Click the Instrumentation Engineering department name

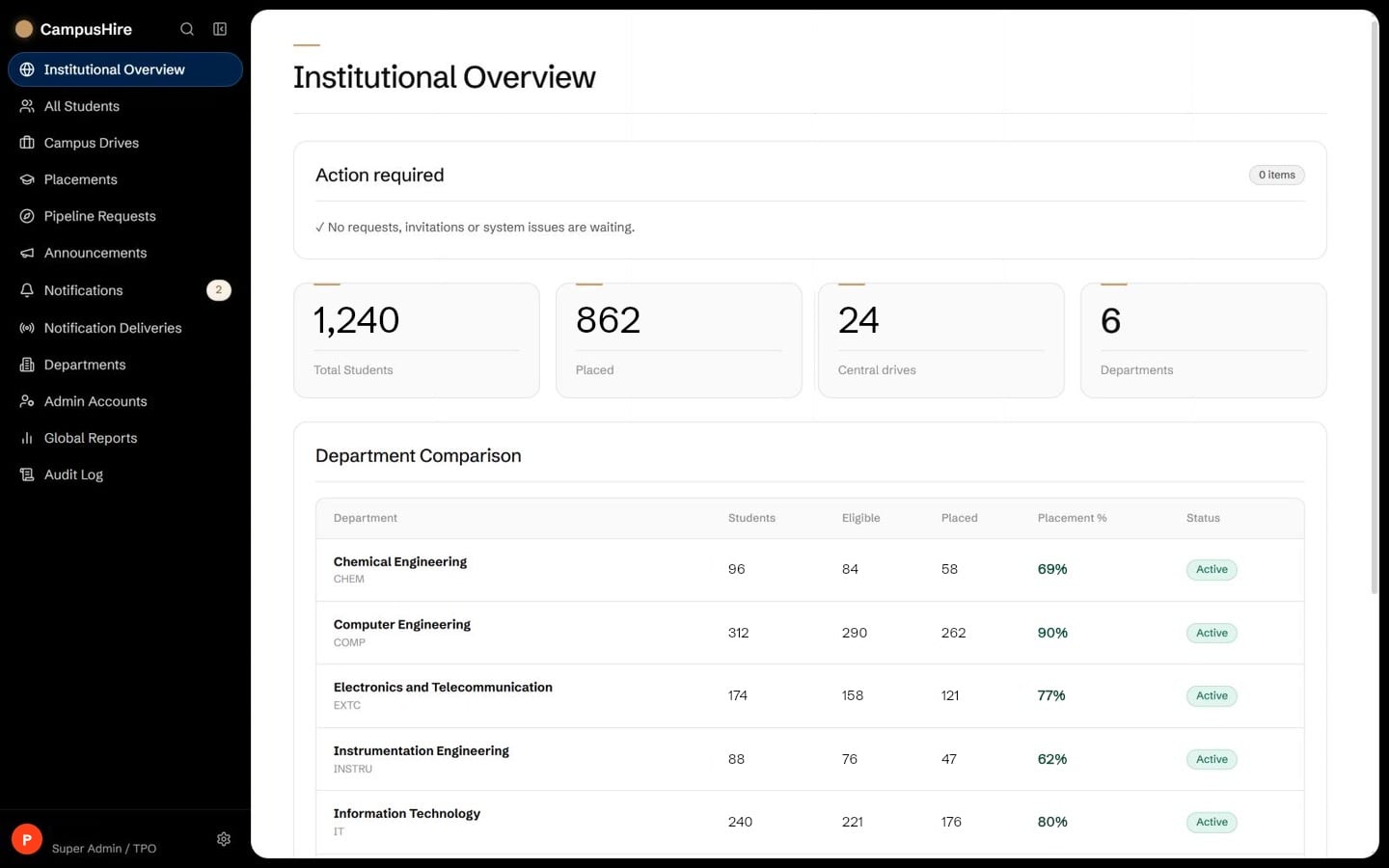pyautogui.click(x=421, y=751)
